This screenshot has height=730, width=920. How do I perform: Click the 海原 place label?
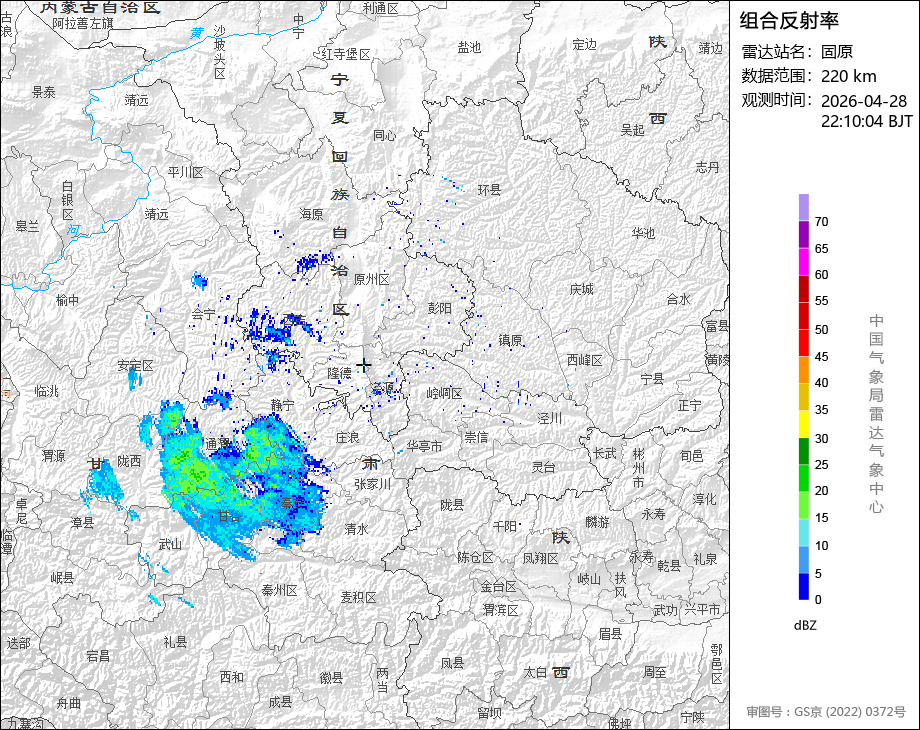(312, 214)
